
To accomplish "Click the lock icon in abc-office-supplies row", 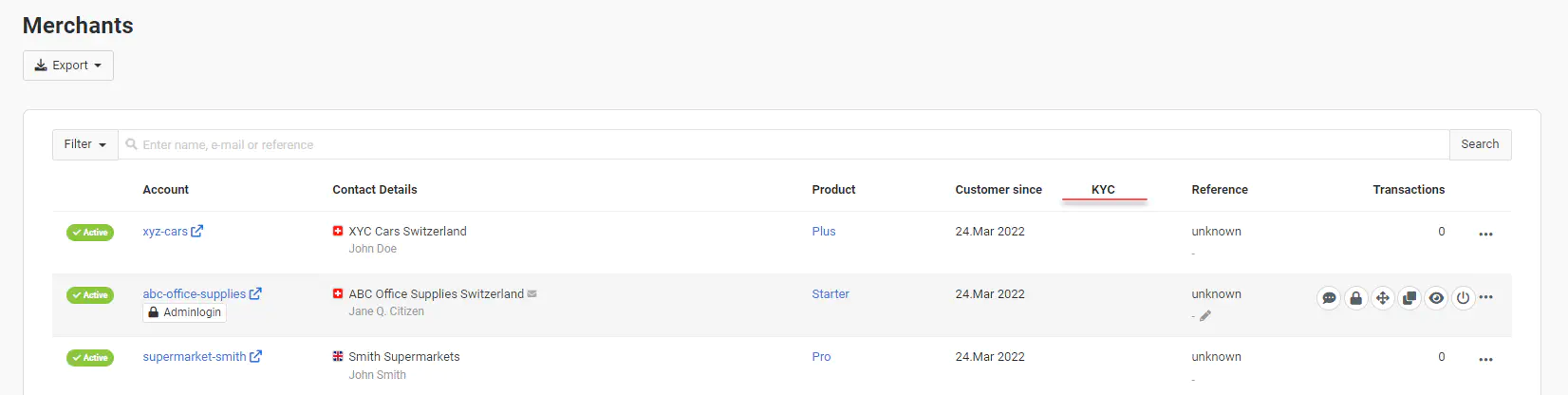I will click(x=1355, y=298).
